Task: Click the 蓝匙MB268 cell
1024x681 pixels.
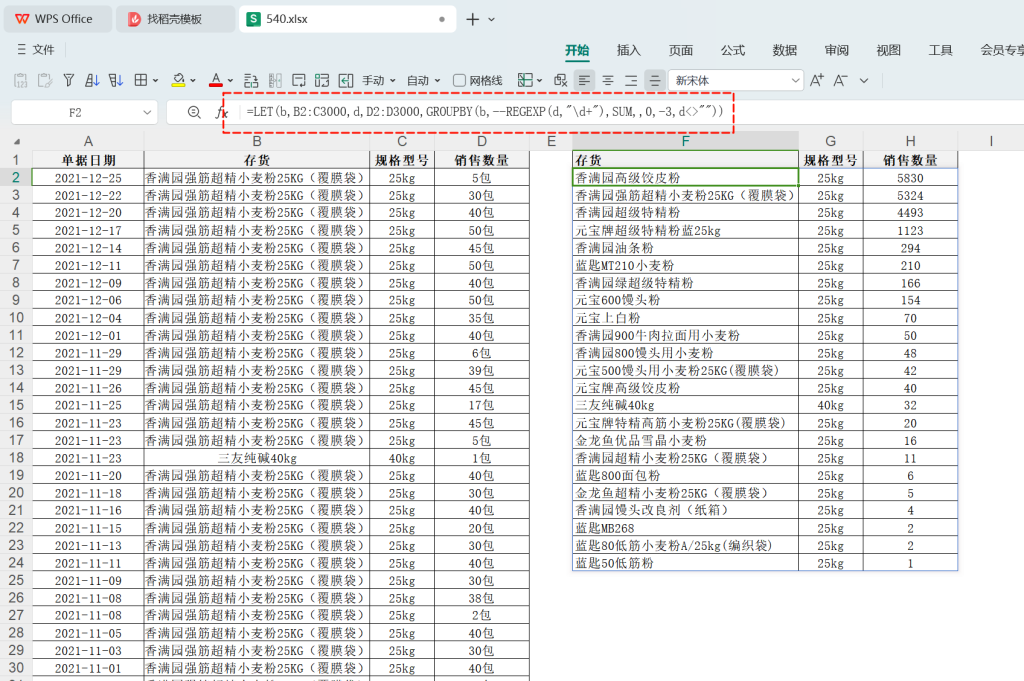Action: pos(685,528)
